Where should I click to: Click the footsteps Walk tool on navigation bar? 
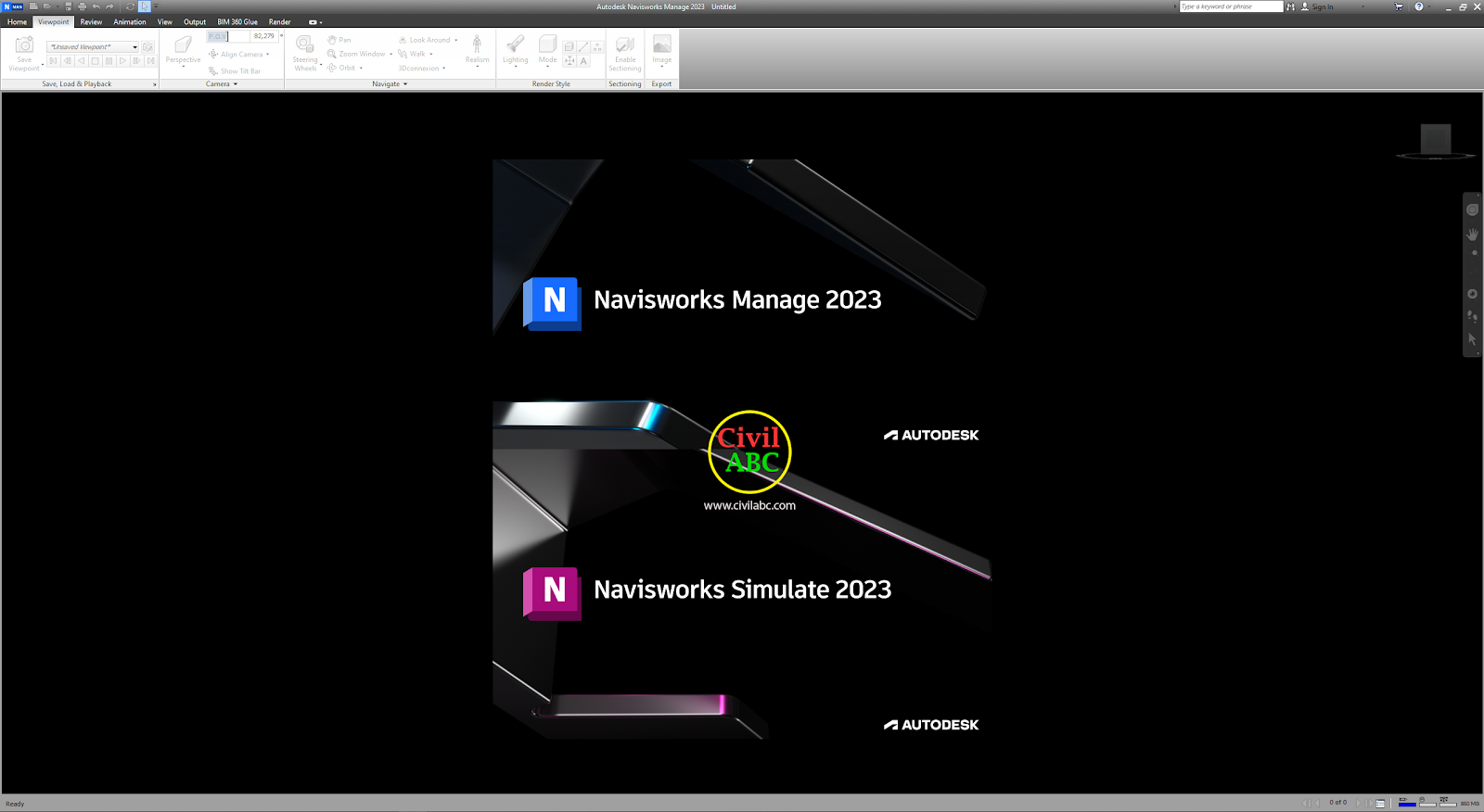click(1472, 316)
